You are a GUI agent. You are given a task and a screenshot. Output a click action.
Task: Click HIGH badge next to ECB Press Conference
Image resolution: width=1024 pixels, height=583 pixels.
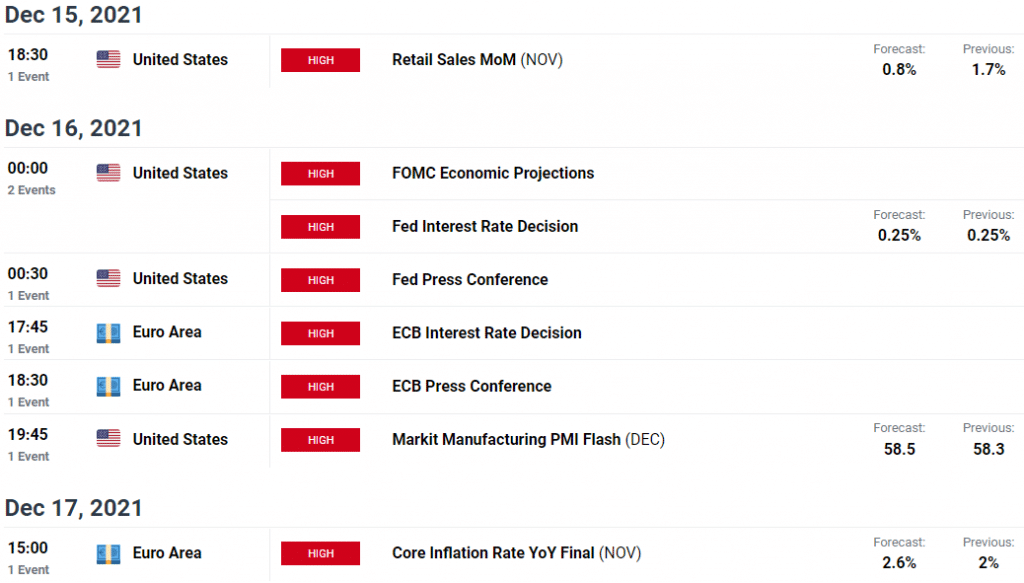click(x=321, y=386)
